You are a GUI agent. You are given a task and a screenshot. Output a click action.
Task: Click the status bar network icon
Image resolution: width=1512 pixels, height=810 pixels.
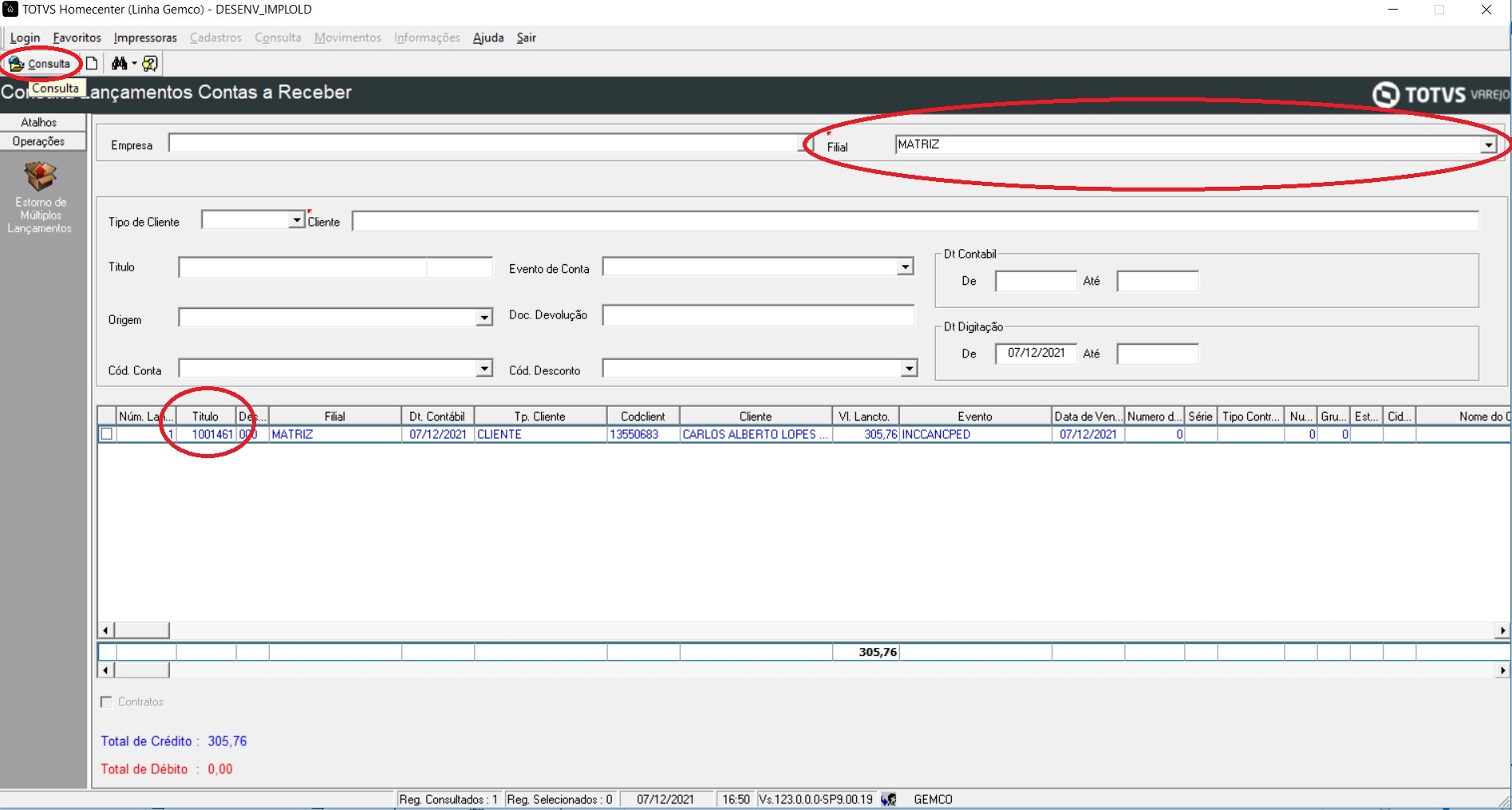pos(889,800)
